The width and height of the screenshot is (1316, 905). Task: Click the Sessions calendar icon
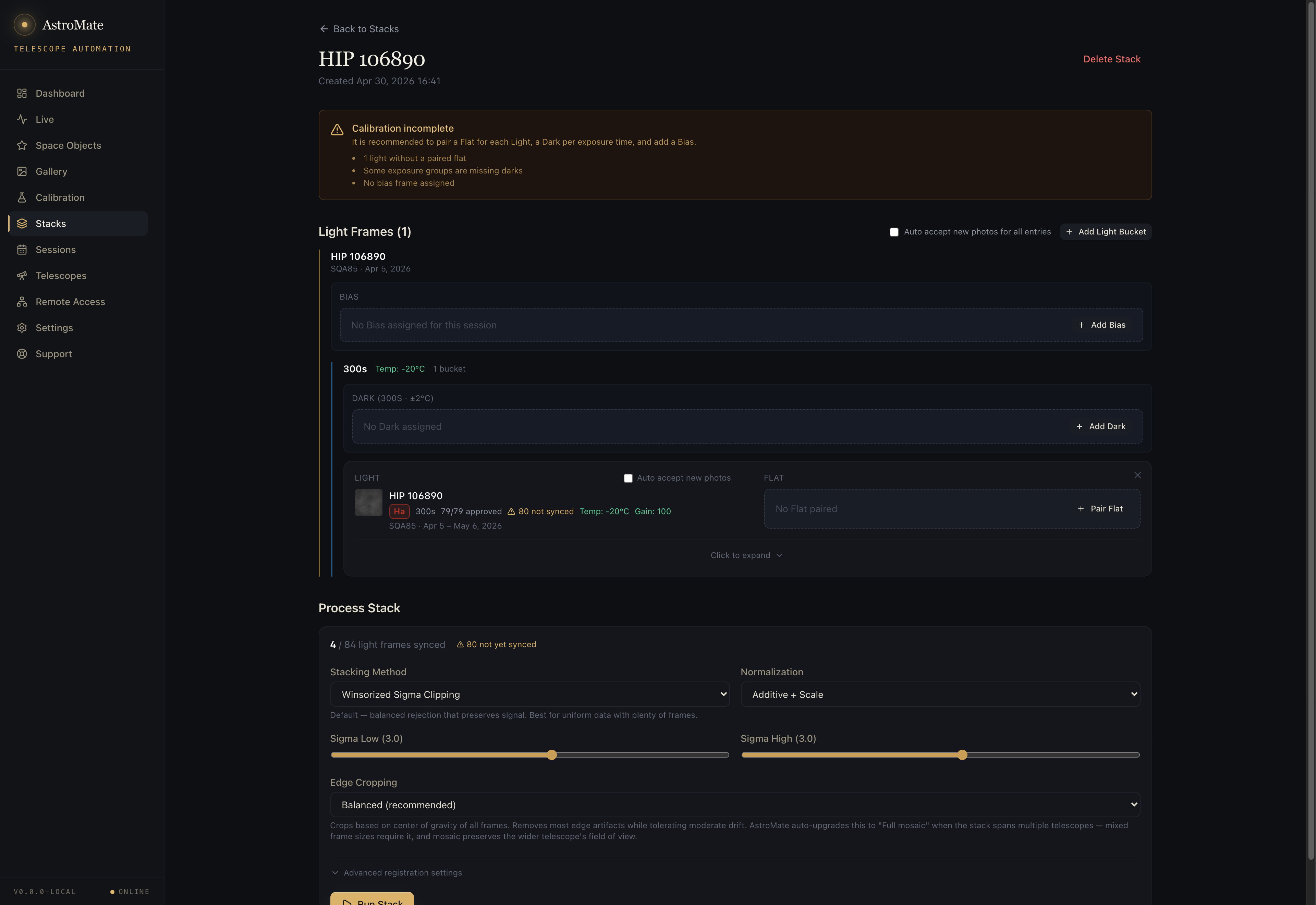[x=22, y=250]
